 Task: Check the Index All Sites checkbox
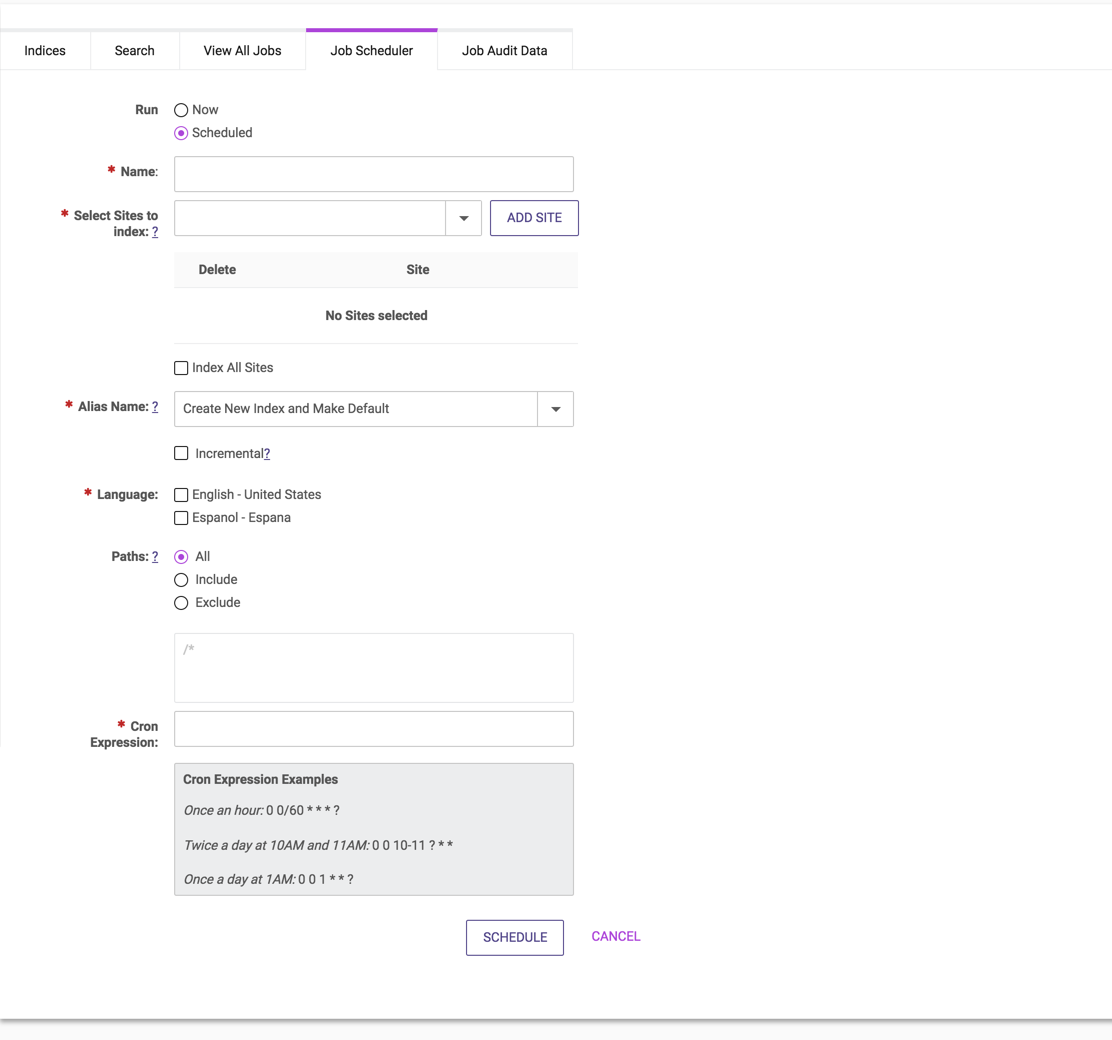click(x=181, y=367)
